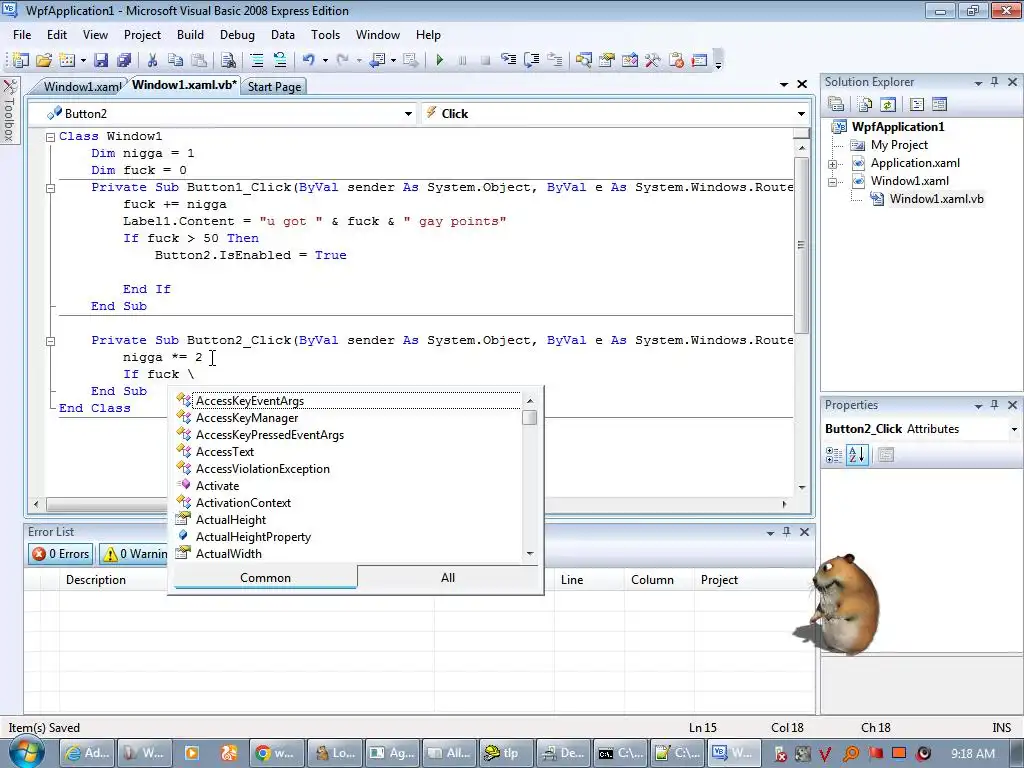The image size is (1024, 768).
Task: Toggle the 0 Errors filter button
Action: click(x=61, y=554)
